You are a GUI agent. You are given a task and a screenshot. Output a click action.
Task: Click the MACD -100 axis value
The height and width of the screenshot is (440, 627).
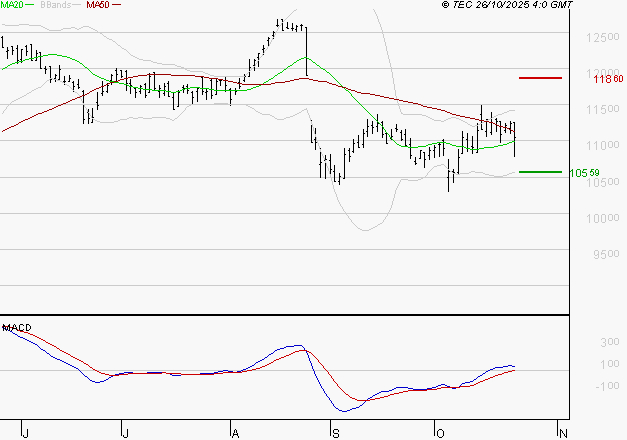(x=607, y=386)
